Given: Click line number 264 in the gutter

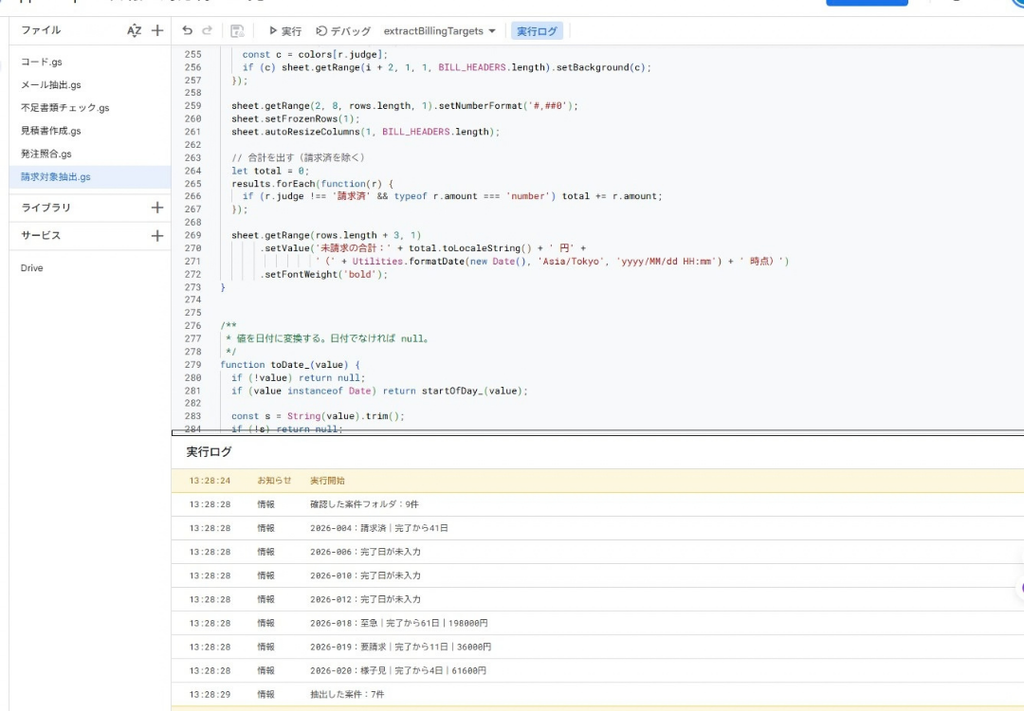Looking at the screenshot, I should (193, 170).
